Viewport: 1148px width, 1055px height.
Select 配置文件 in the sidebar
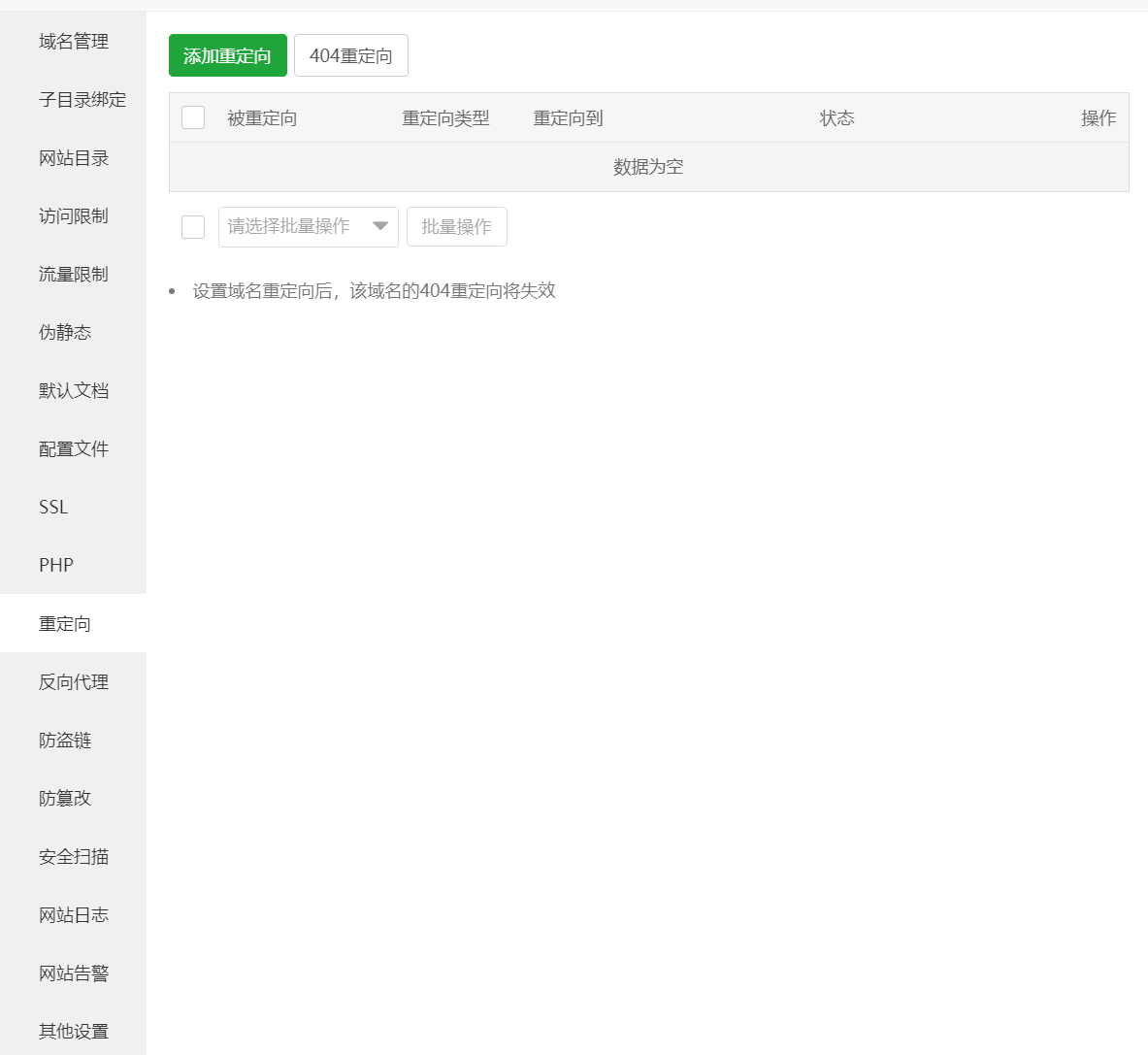tap(73, 448)
